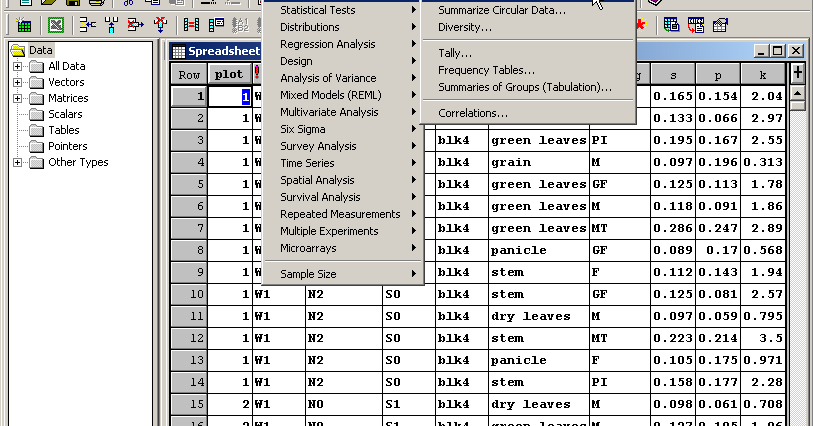Image resolution: width=813 pixels, height=426 pixels.
Task: Open submenu arrow beside Statistical Tests
Action: [414, 10]
